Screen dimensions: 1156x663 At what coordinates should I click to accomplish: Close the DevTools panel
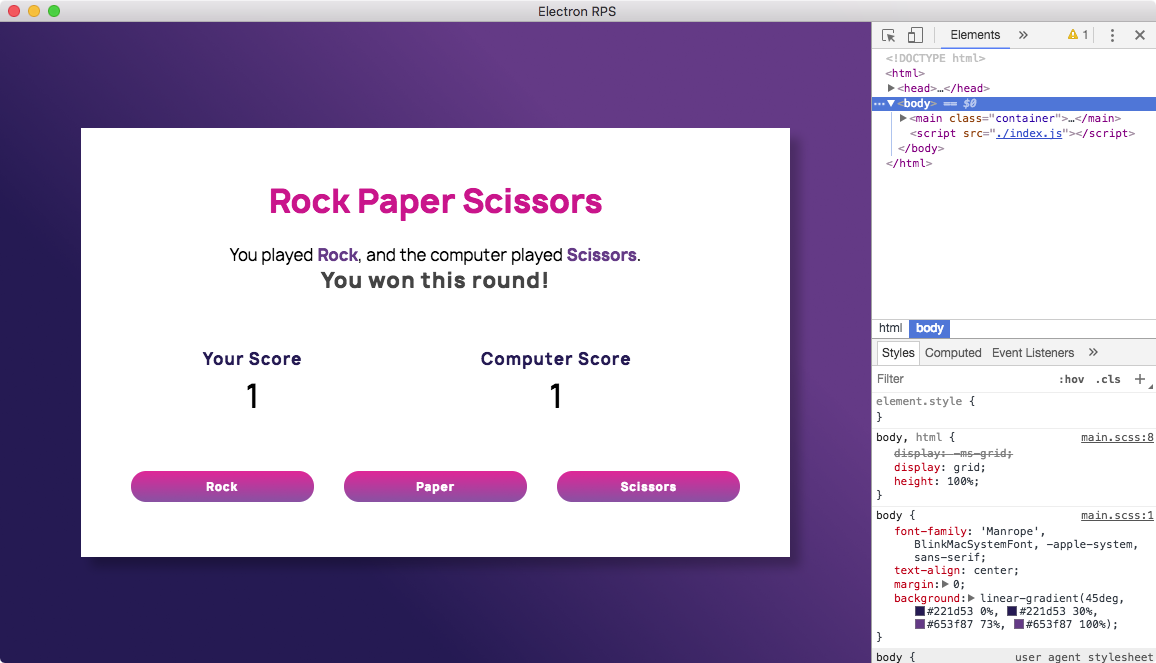point(1140,35)
